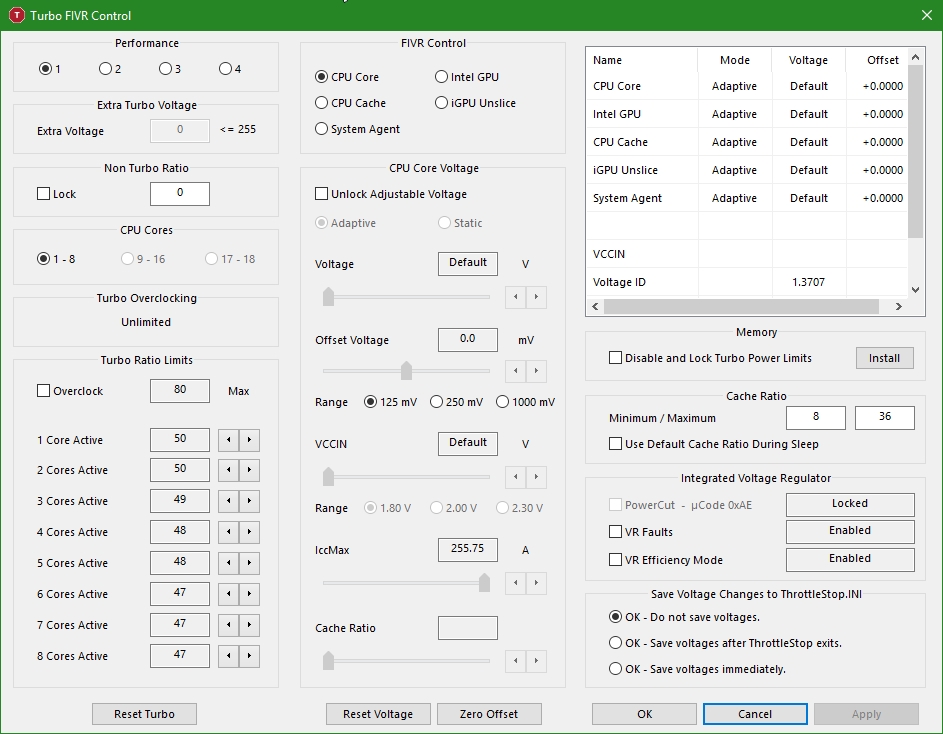This screenshot has height=734, width=943.
Task: Decrease 8 Cores Active ratio arrow
Action: point(229,656)
